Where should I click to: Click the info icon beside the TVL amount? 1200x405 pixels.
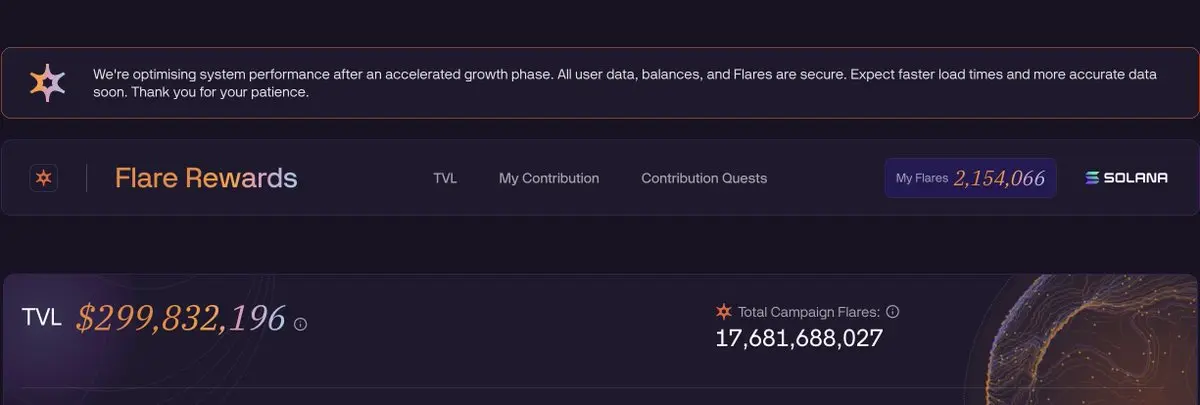[x=300, y=324]
